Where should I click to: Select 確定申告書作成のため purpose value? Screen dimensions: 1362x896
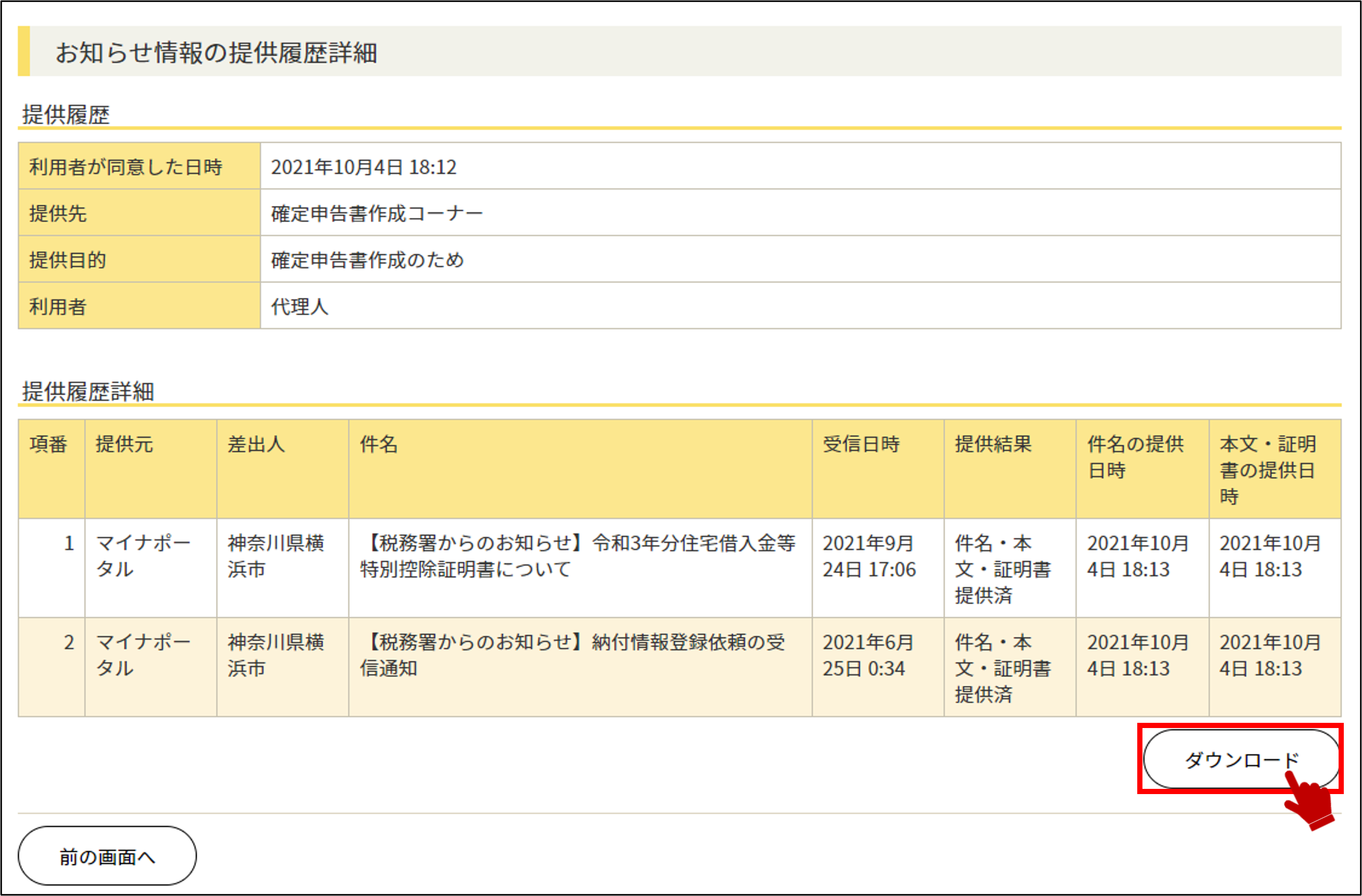(x=367, y=260)
